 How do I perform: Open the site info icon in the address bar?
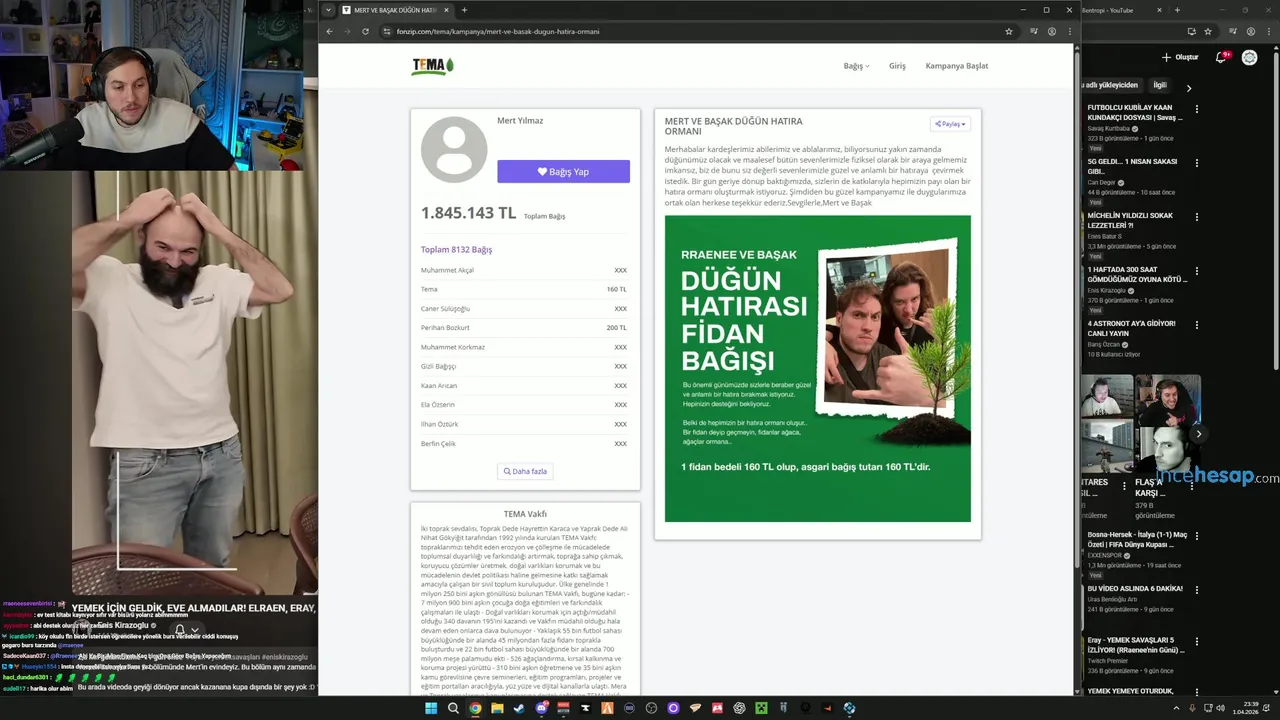(x=386, y=31)
